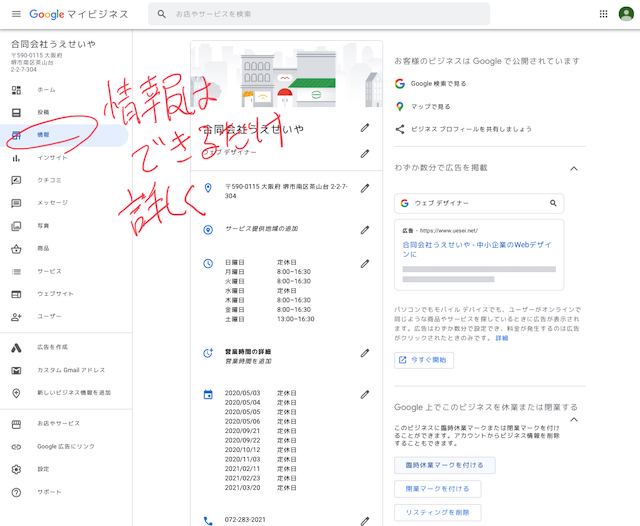
Task: Open the account profile avatar
Action: coord(626,14)
